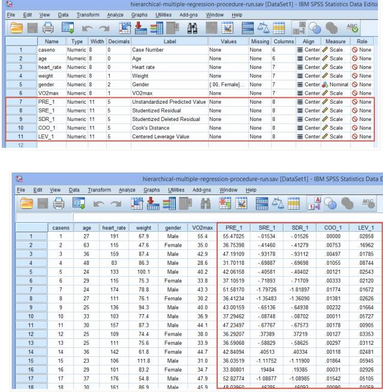383x392 pixels.
Task: Click COO_1 column header in data view
Action: coord(333,228)
